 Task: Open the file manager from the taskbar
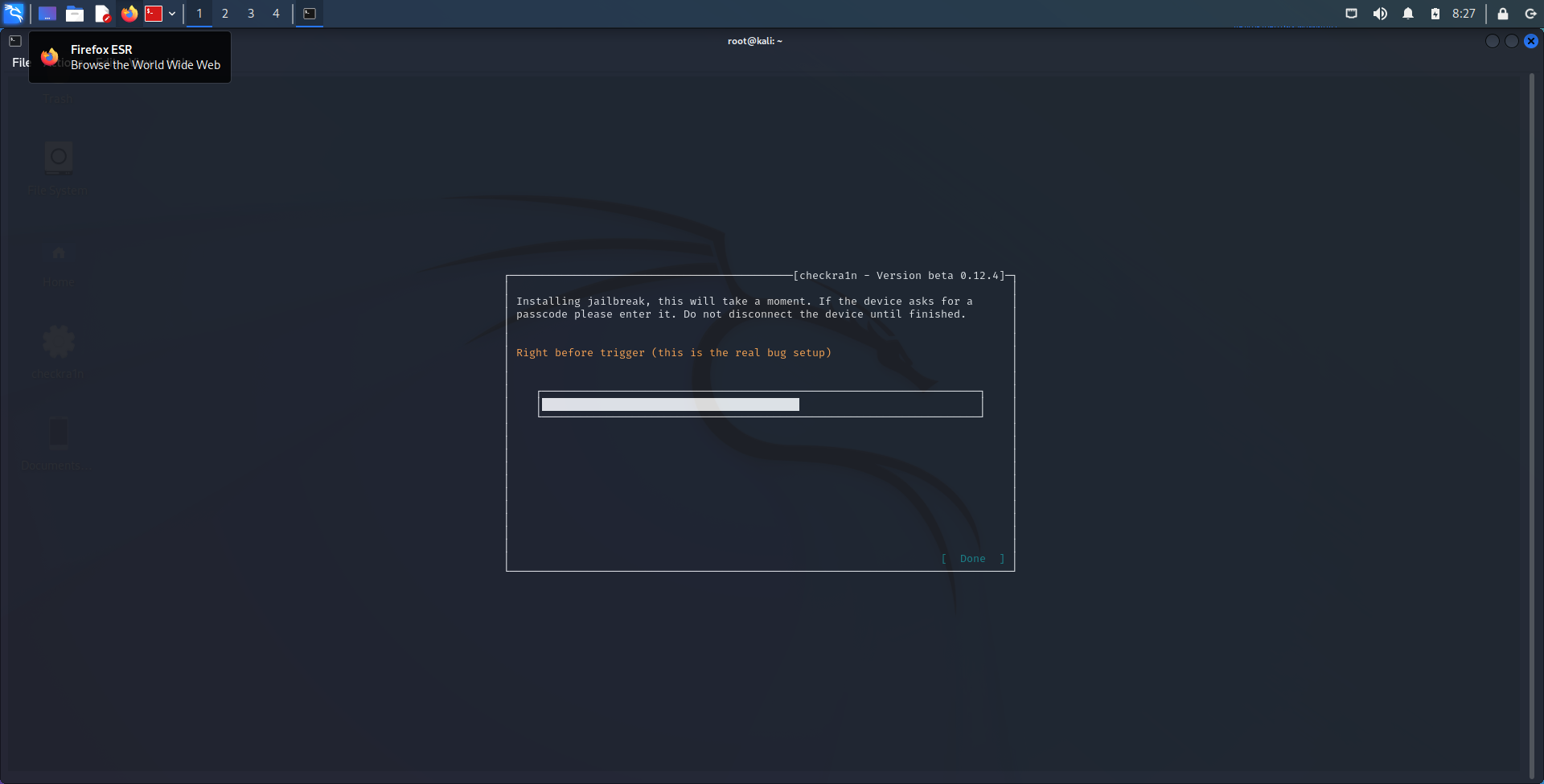pyautogui.click(x=75, y=14)
